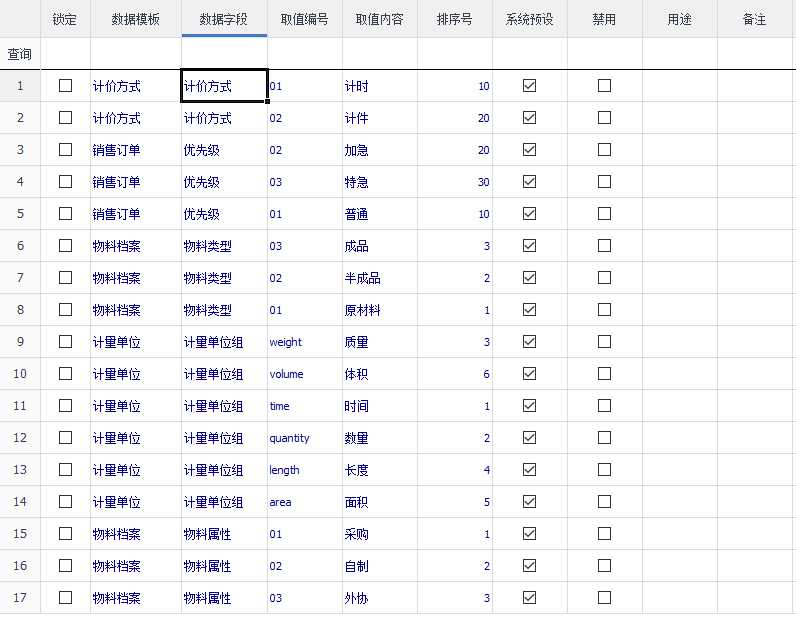This screenshot has height=617, width=796.
Task: Select the 禁用 column header
Action: click(x=604, y=19)
